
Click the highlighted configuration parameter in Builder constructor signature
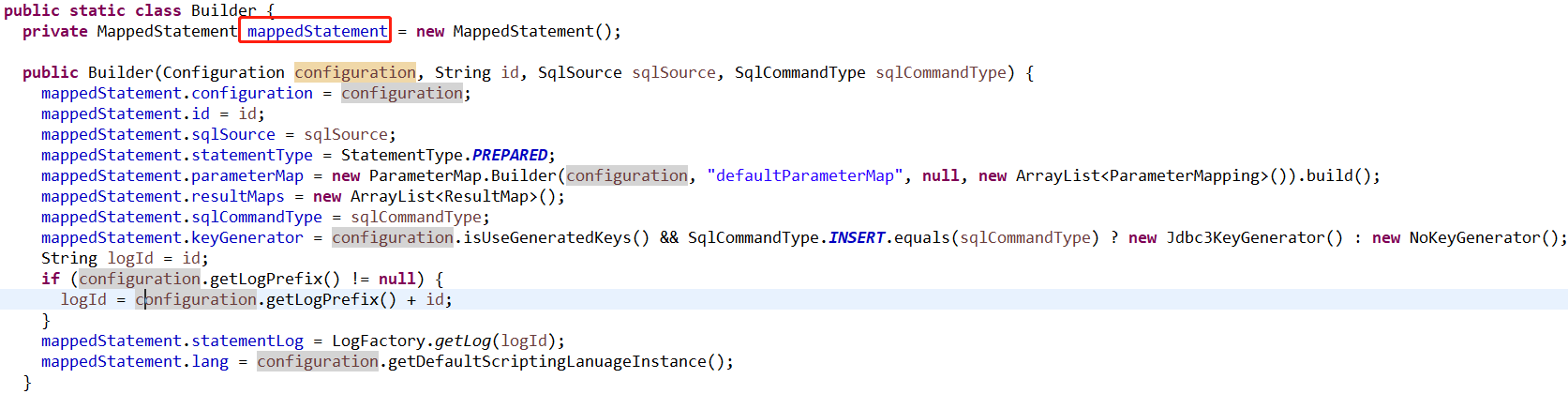[355, 72]
